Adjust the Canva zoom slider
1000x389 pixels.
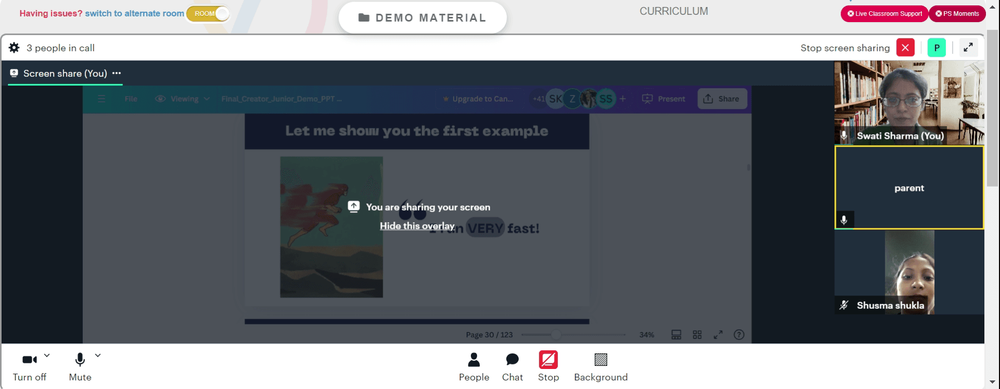(x=556, y=334)
